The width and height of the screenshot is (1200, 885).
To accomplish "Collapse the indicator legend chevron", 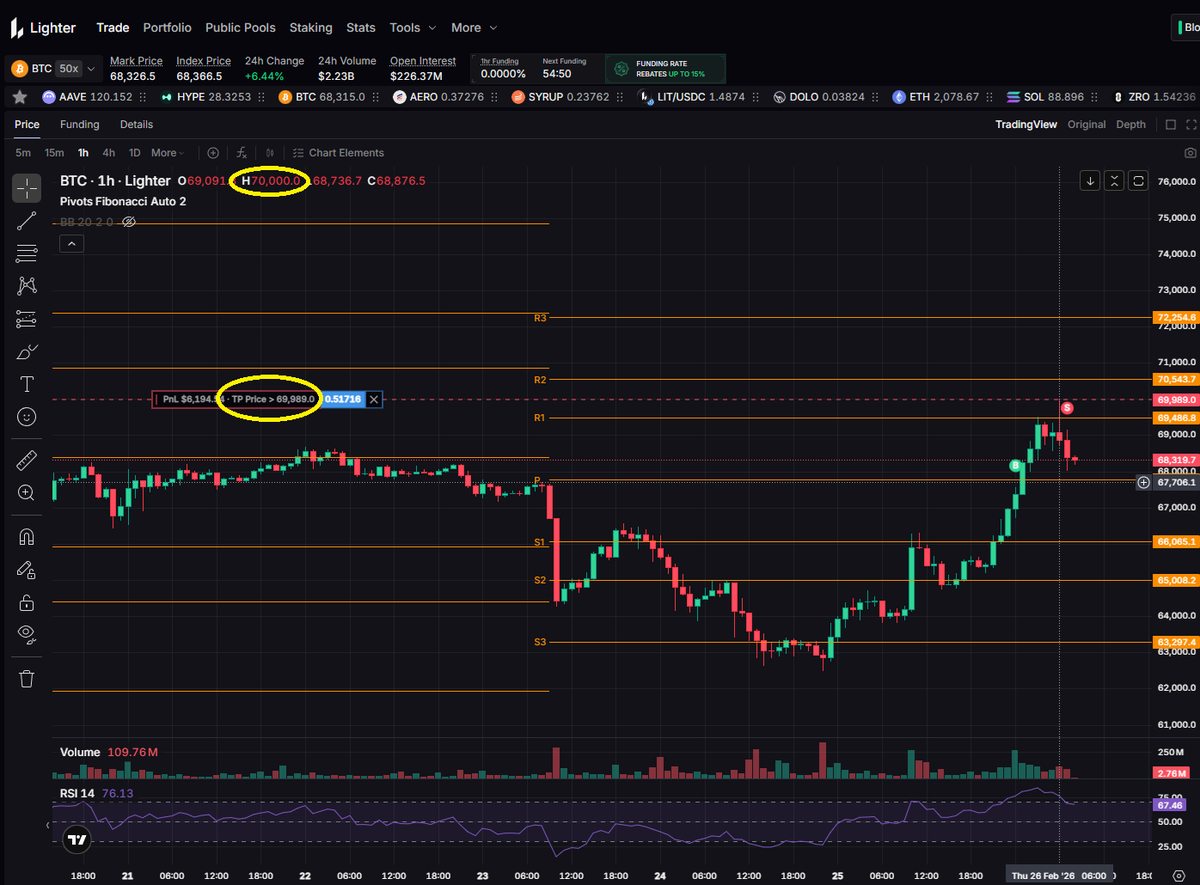I will (71, 243).
